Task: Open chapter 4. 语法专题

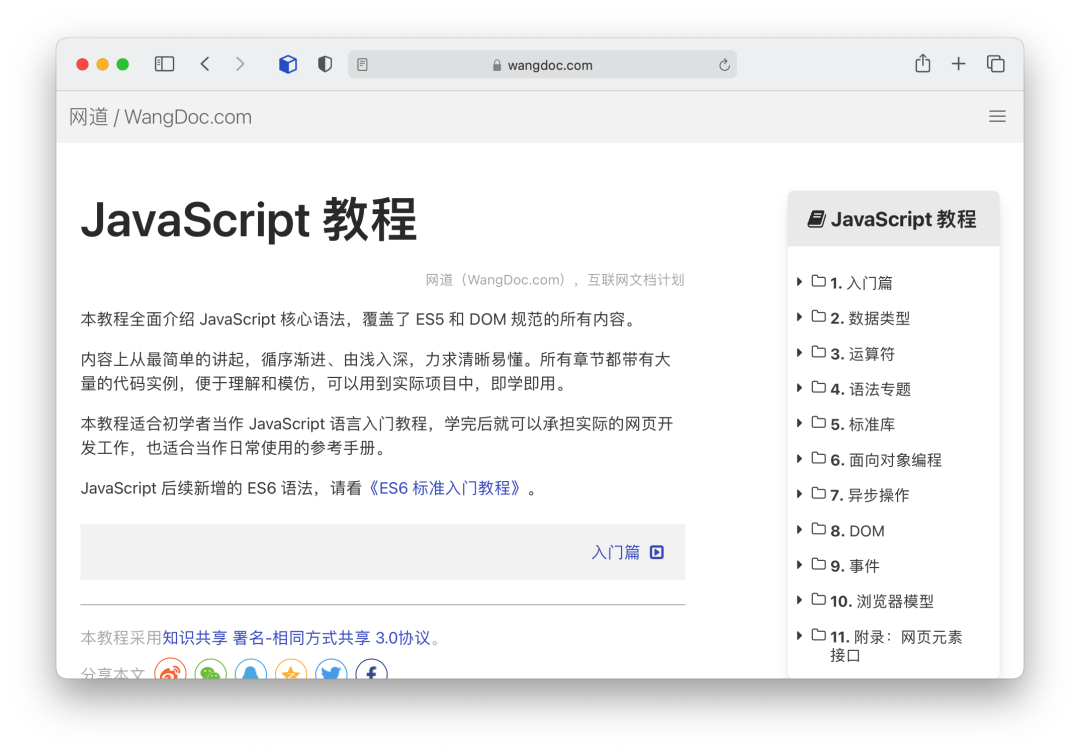Action: (871, 389)
